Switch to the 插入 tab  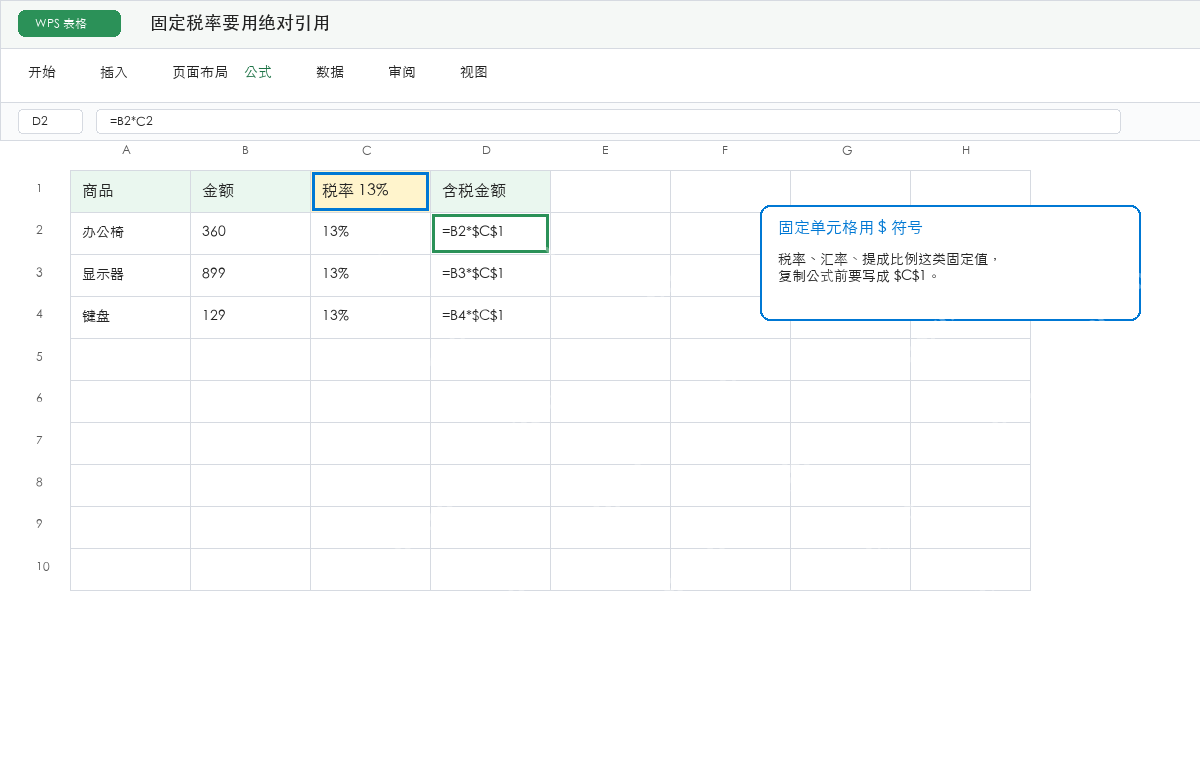[x=114, y=72]
